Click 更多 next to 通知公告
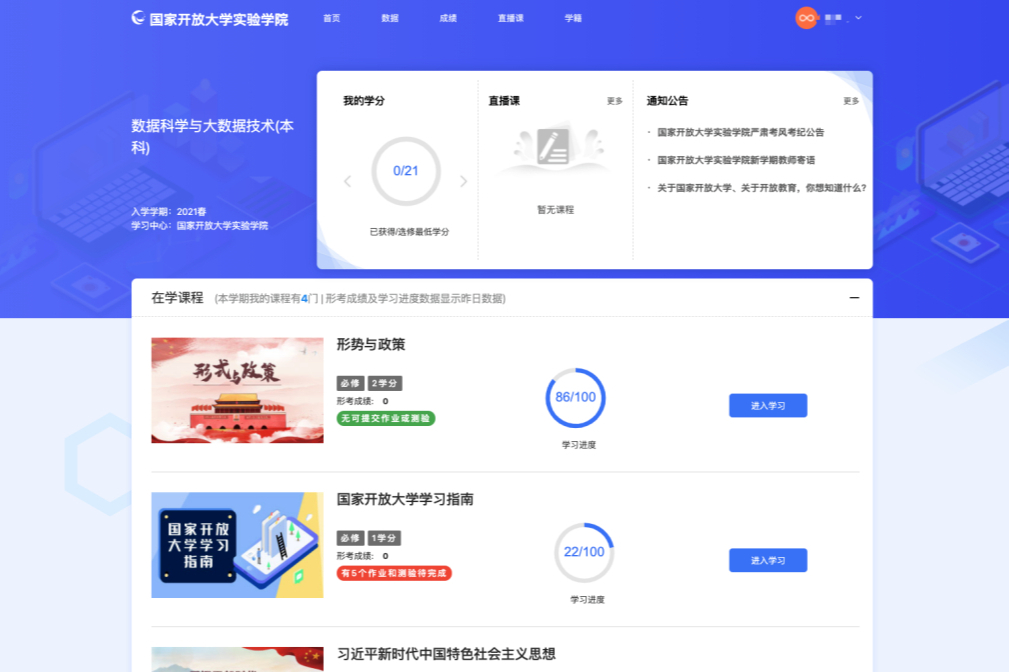The height and width of the screenshot is (672, 1009). (851, 101)
